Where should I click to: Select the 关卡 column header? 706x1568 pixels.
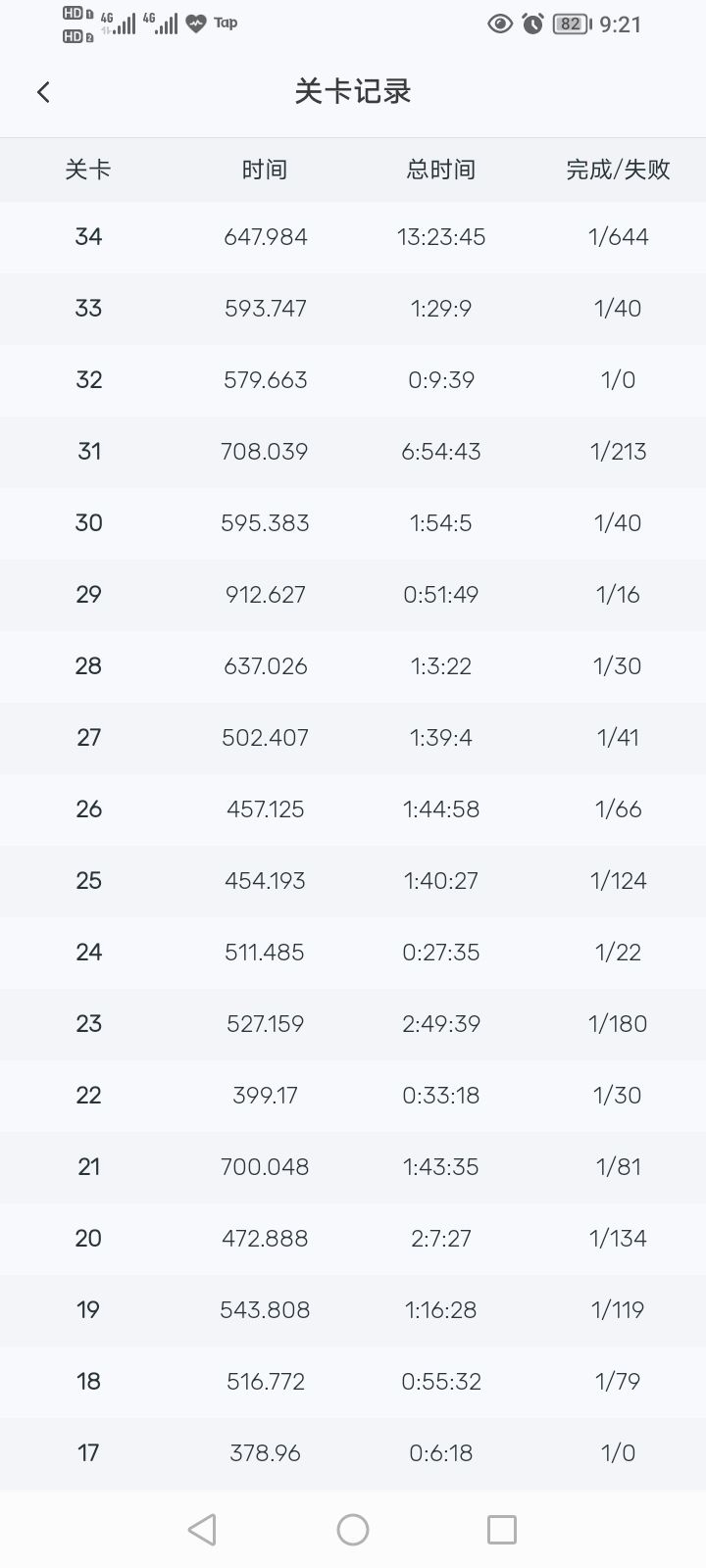click(88, 170)
